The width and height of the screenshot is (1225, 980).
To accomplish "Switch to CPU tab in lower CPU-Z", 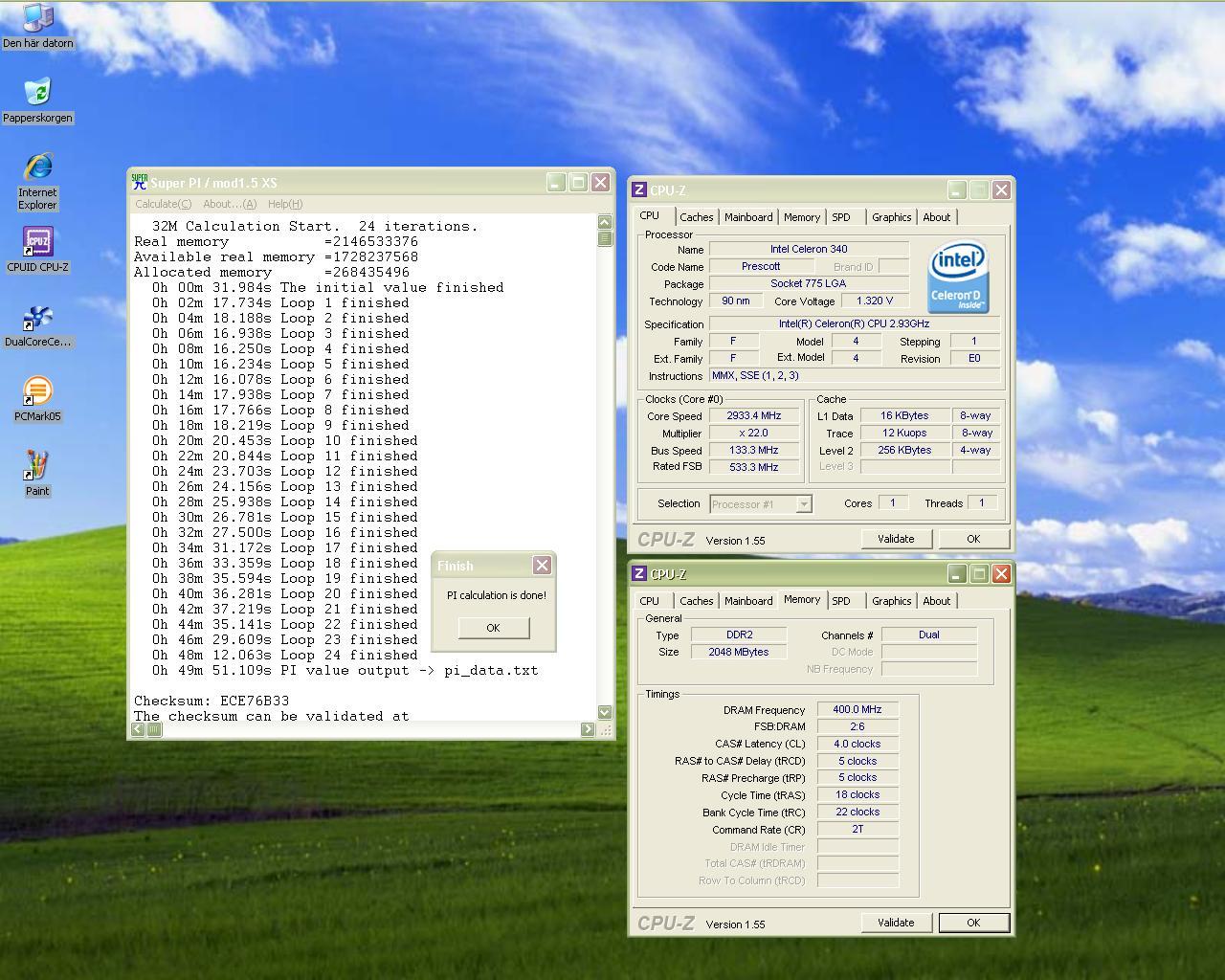I will click(x=650, y=601).
